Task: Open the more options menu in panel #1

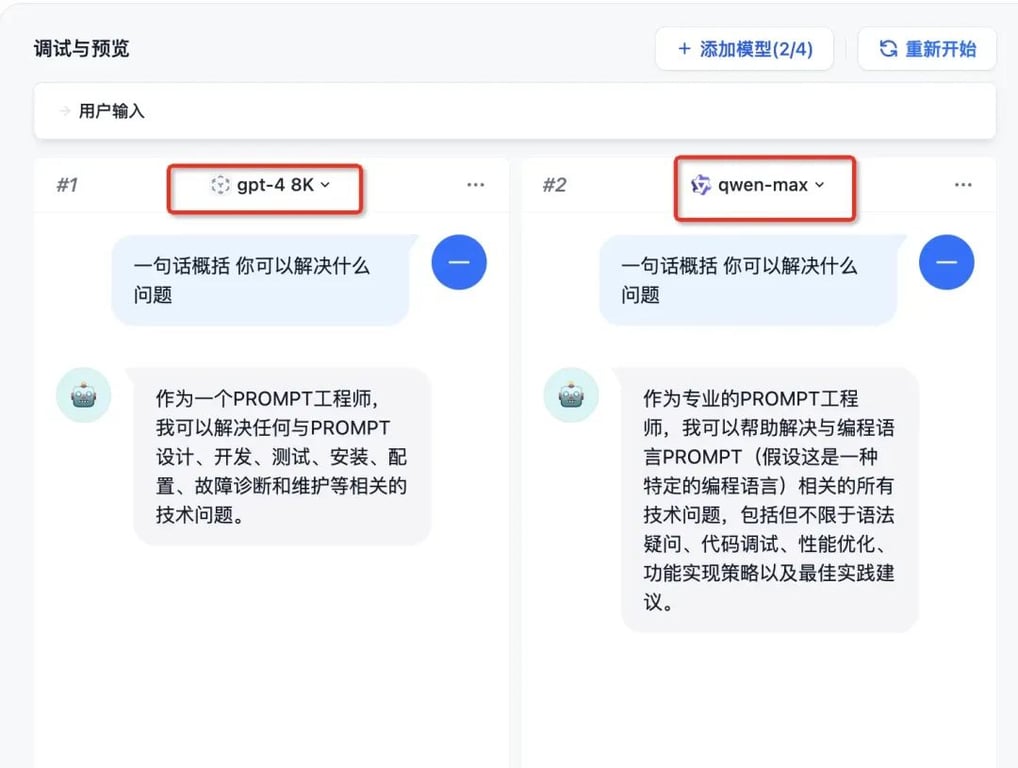Action: click(476, 184)
